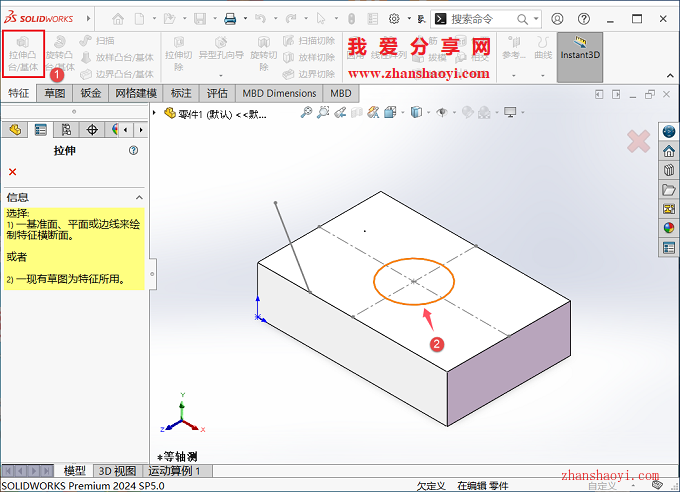Open the ConfigurationManager tab icon
The height and width of the screenshot is (492, 680).
[66, 129]
